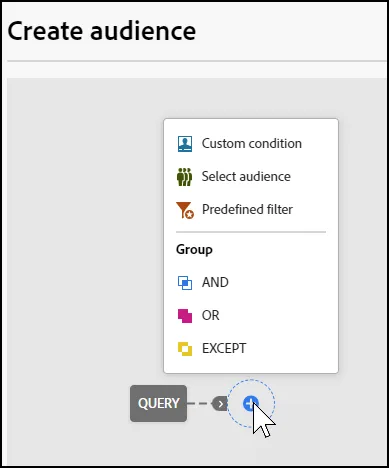
Task: Click the Custom condition profile icon
Action: pyautogui.click(x=184, y=144)
